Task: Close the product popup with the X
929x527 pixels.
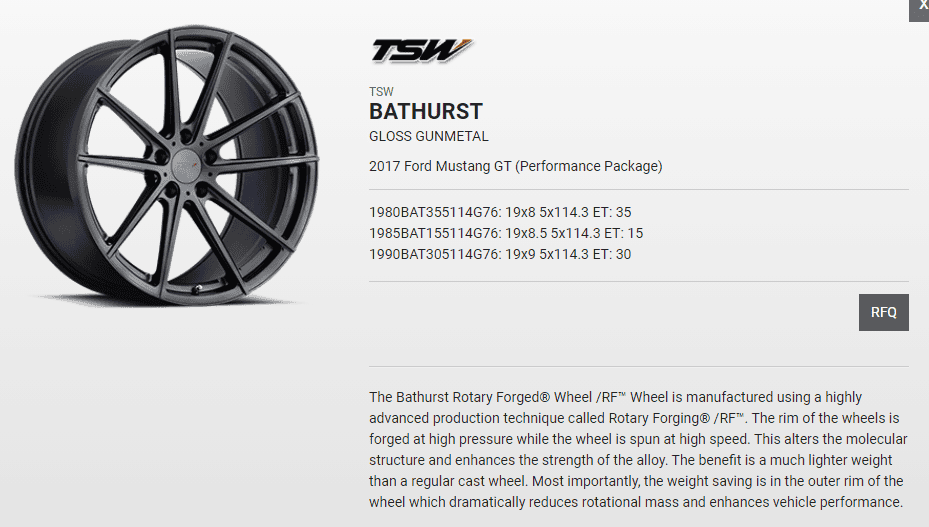Action: coord(921,7)
